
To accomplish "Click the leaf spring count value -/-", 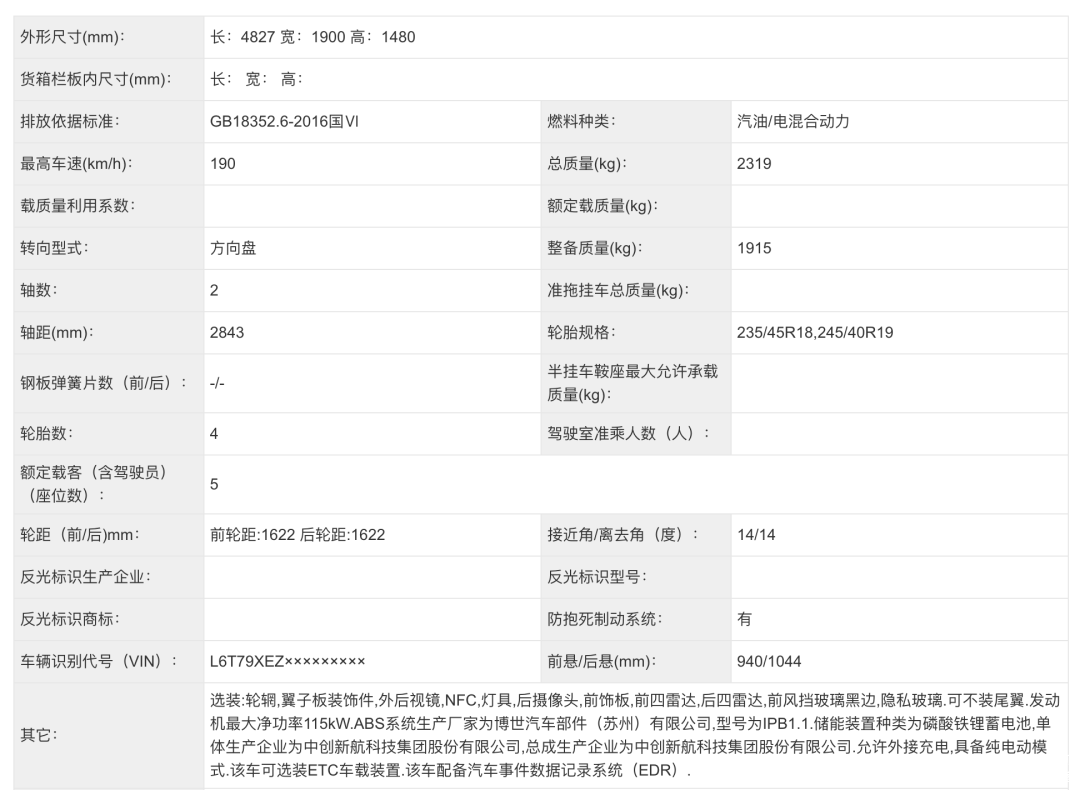I will pyautogui.click(x=218, y=383).
